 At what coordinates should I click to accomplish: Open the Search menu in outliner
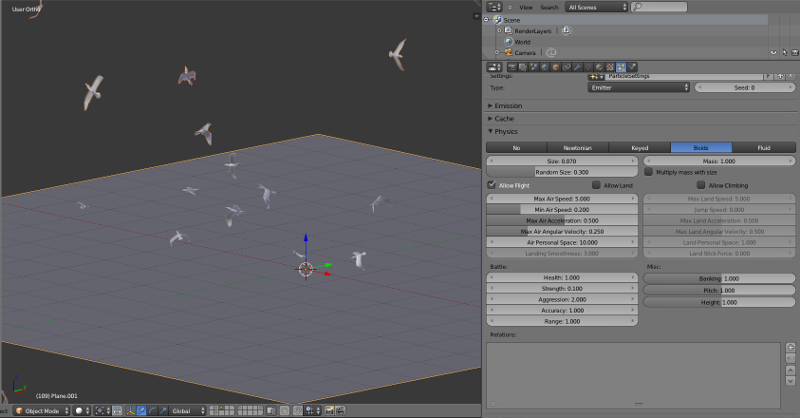[549, 7]
